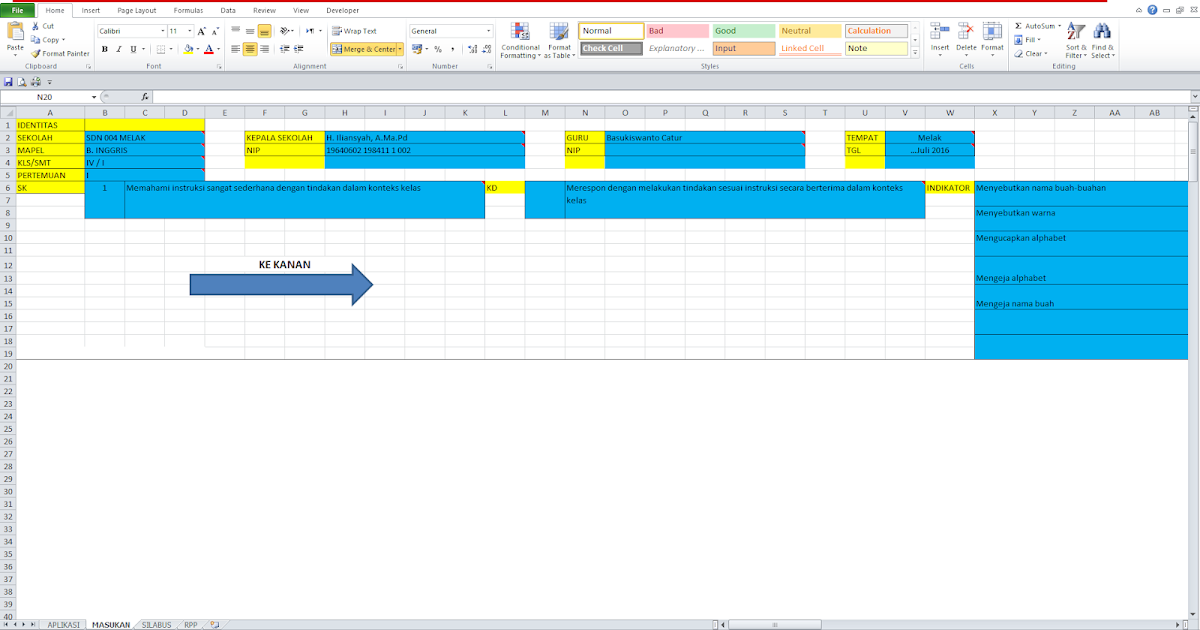Open the font size dropdown
1200x630 pixels.
point(189,31)
